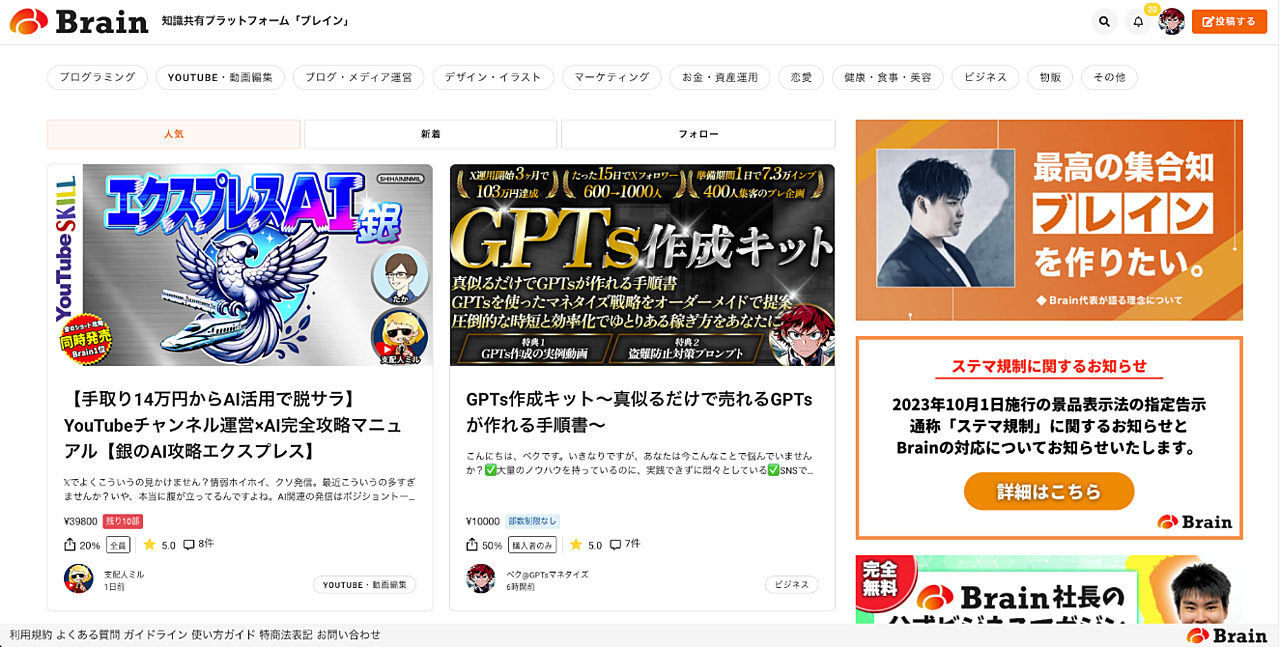Open the 利用規約 footer link
1280x647 pixels.
click(31, 635)
